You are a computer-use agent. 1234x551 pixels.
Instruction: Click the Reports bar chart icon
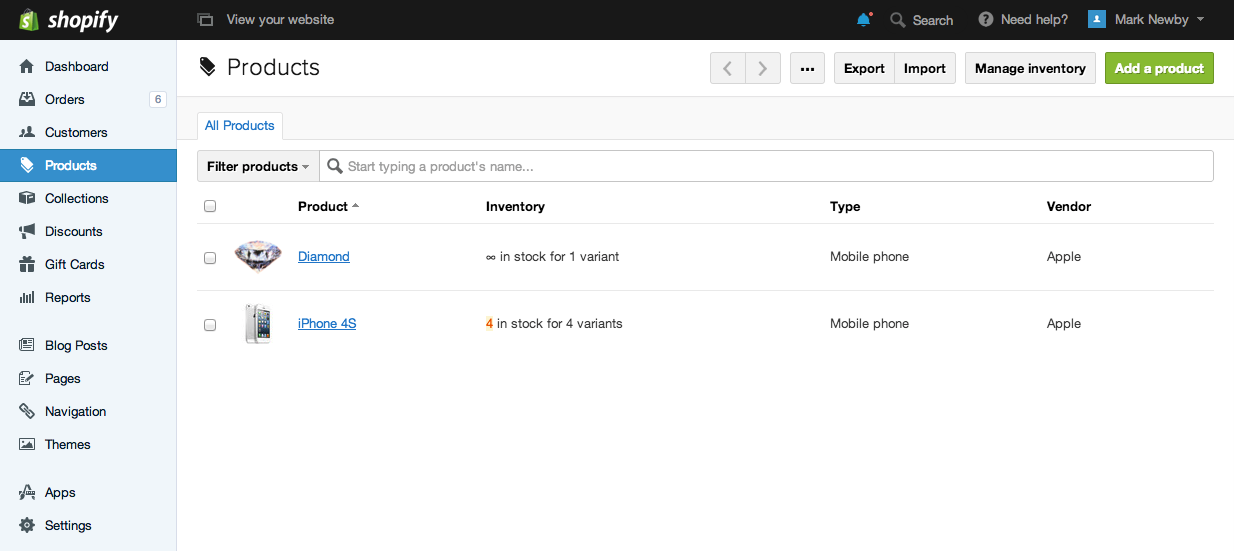pos(27,297)
